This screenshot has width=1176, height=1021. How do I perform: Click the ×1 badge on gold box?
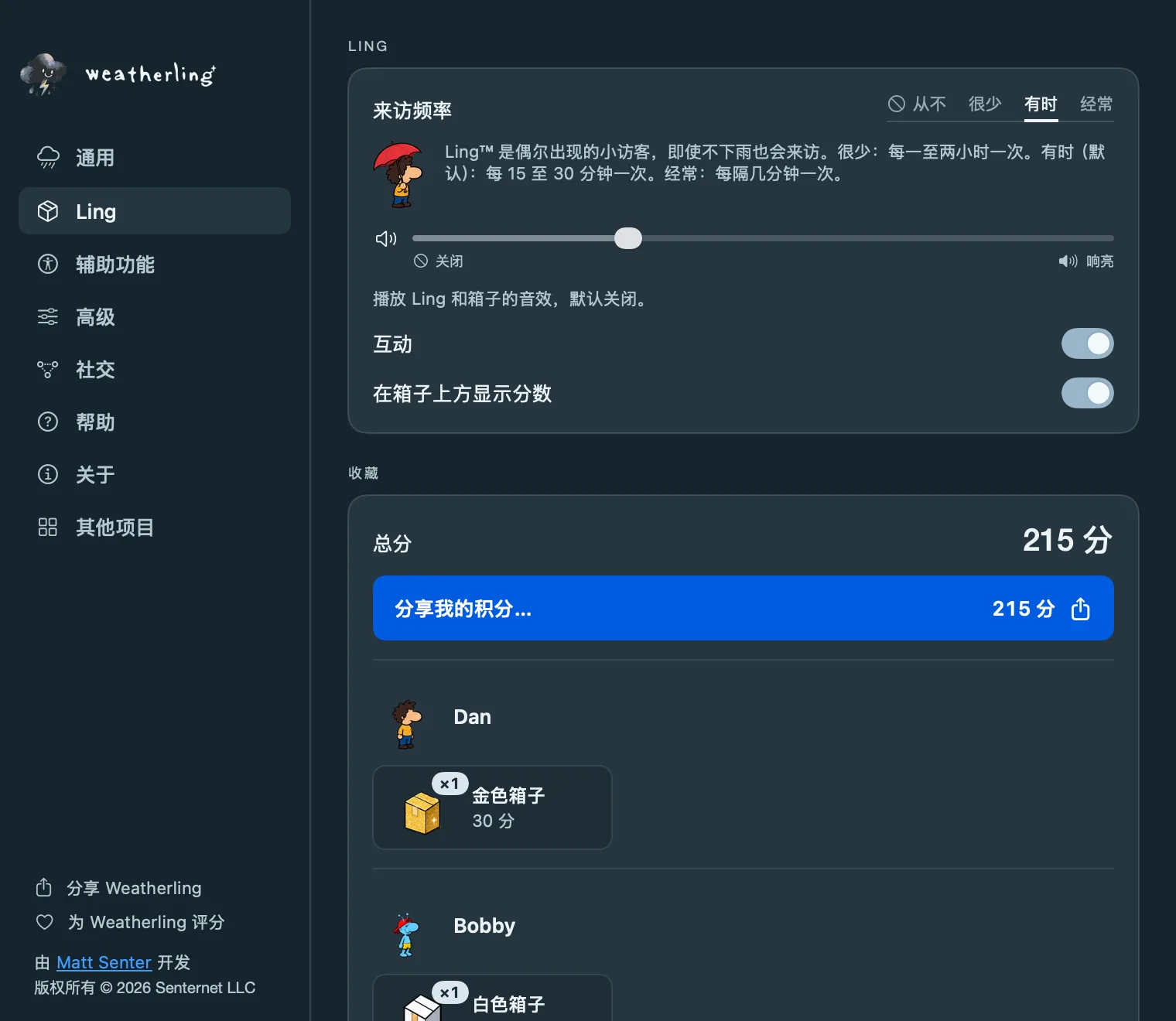click(x=450, y=784)
